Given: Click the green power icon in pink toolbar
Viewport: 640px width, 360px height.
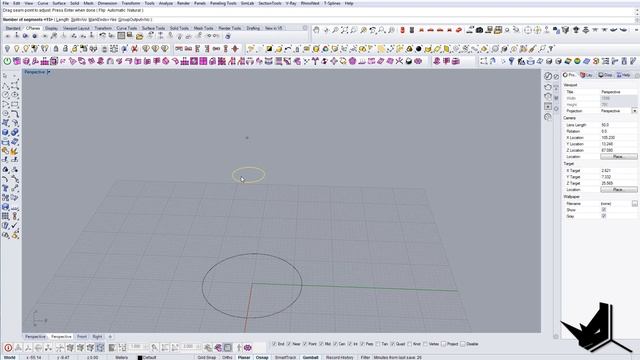Looking at the screenshot, I should click(7, 61).
